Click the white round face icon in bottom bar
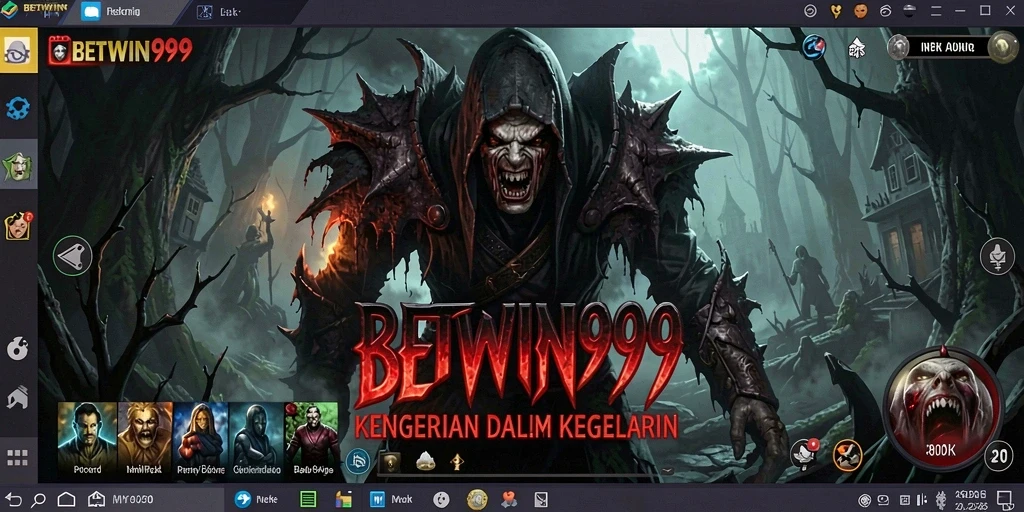1024x512 pixels. (441, 500)
